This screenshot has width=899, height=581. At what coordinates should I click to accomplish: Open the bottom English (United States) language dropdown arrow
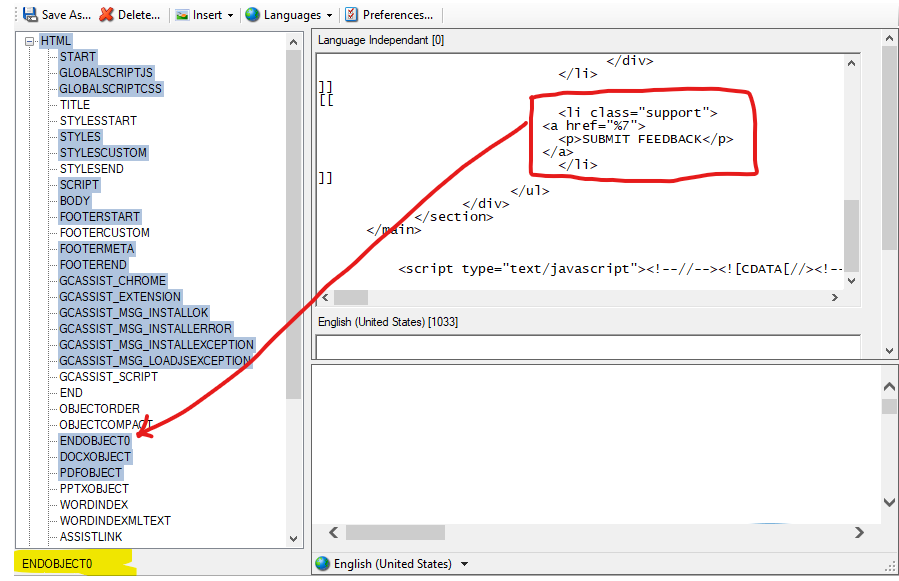click(464, 564)
